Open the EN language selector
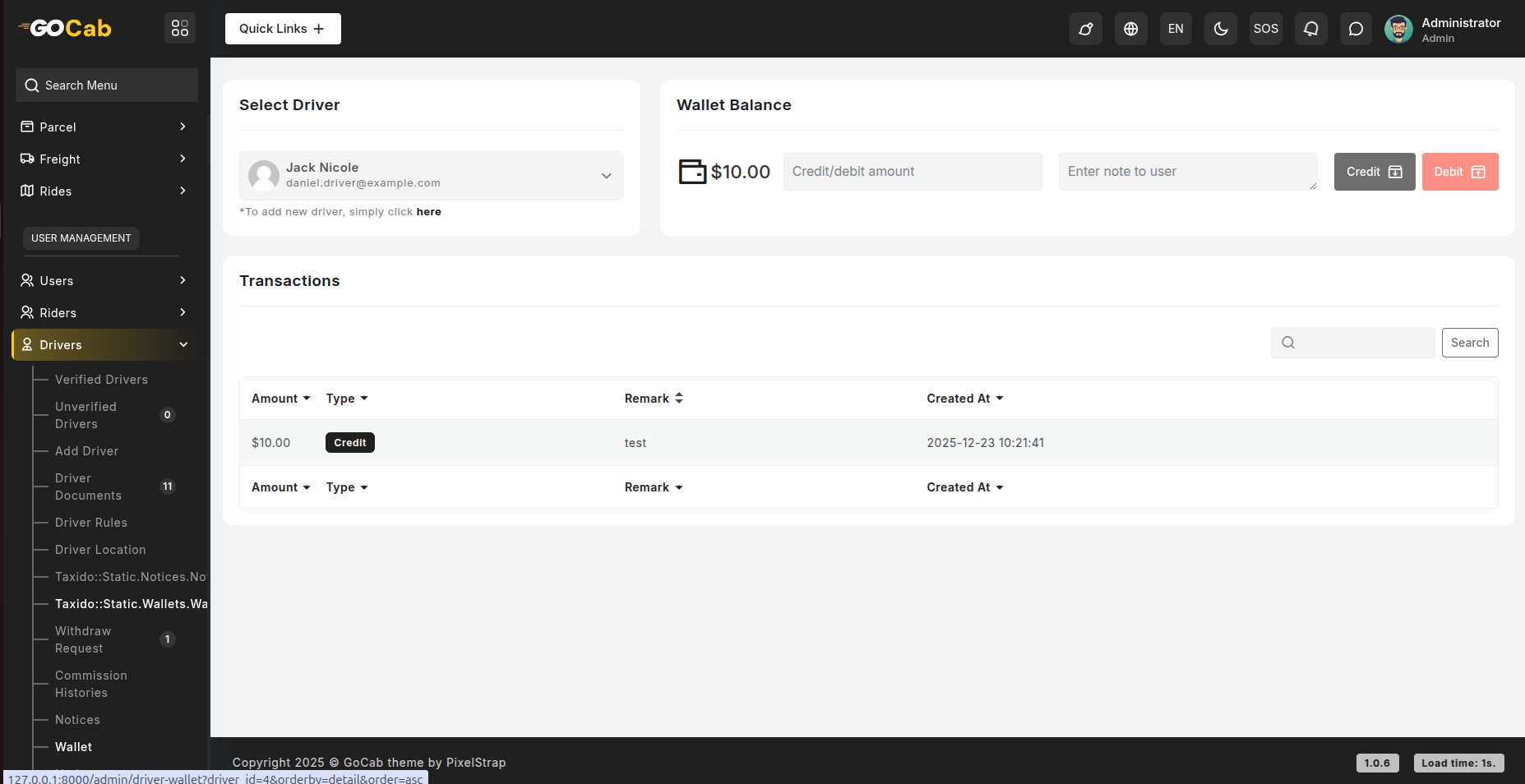The width and height of the screenshot is (1525, 784). (1176, 29)
